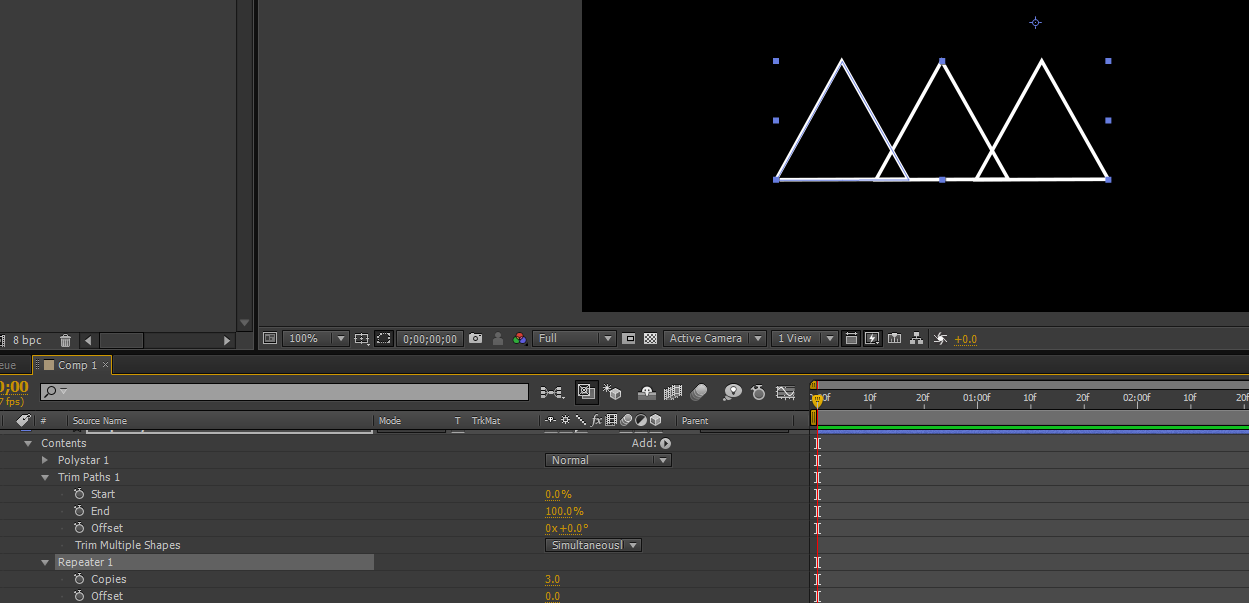Image resolution: width=1249 pixels, height=603 pixels.
Task: Click the Parent column header
Action: [x=695, y=421]
